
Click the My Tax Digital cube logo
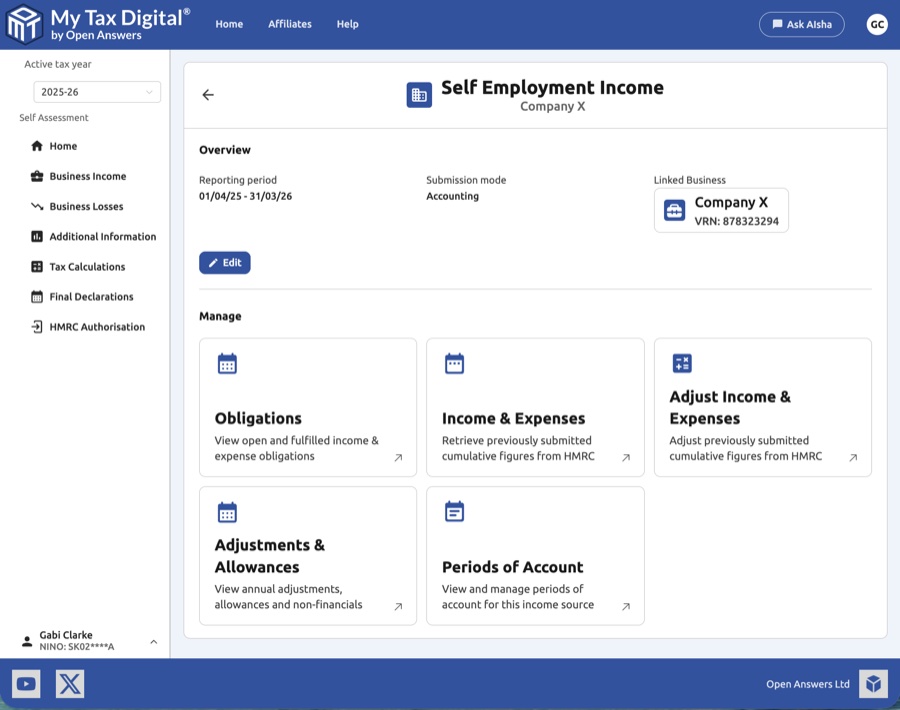22,24
